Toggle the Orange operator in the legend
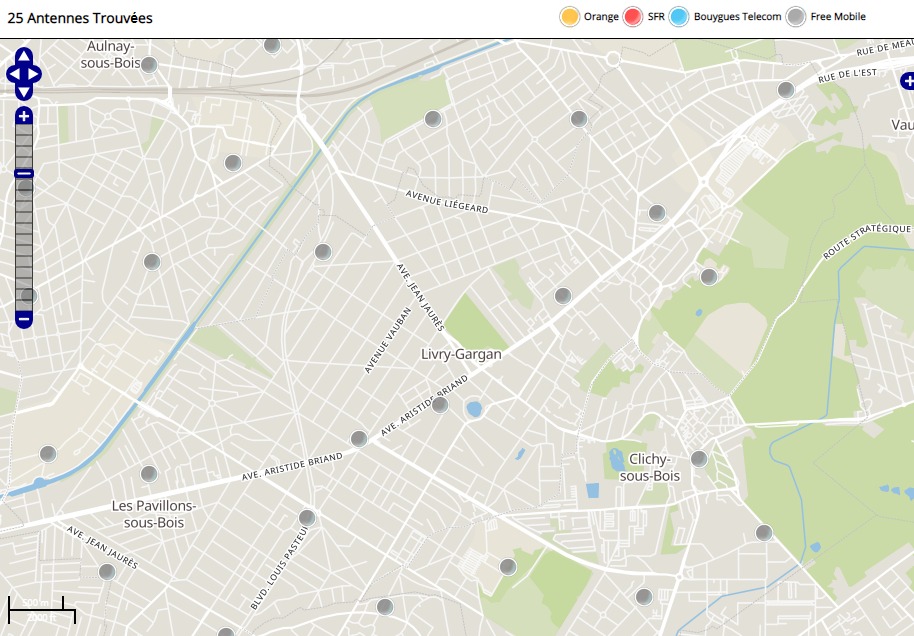The width and height of the screenshot is (914, 636). [x=570, y=17]
